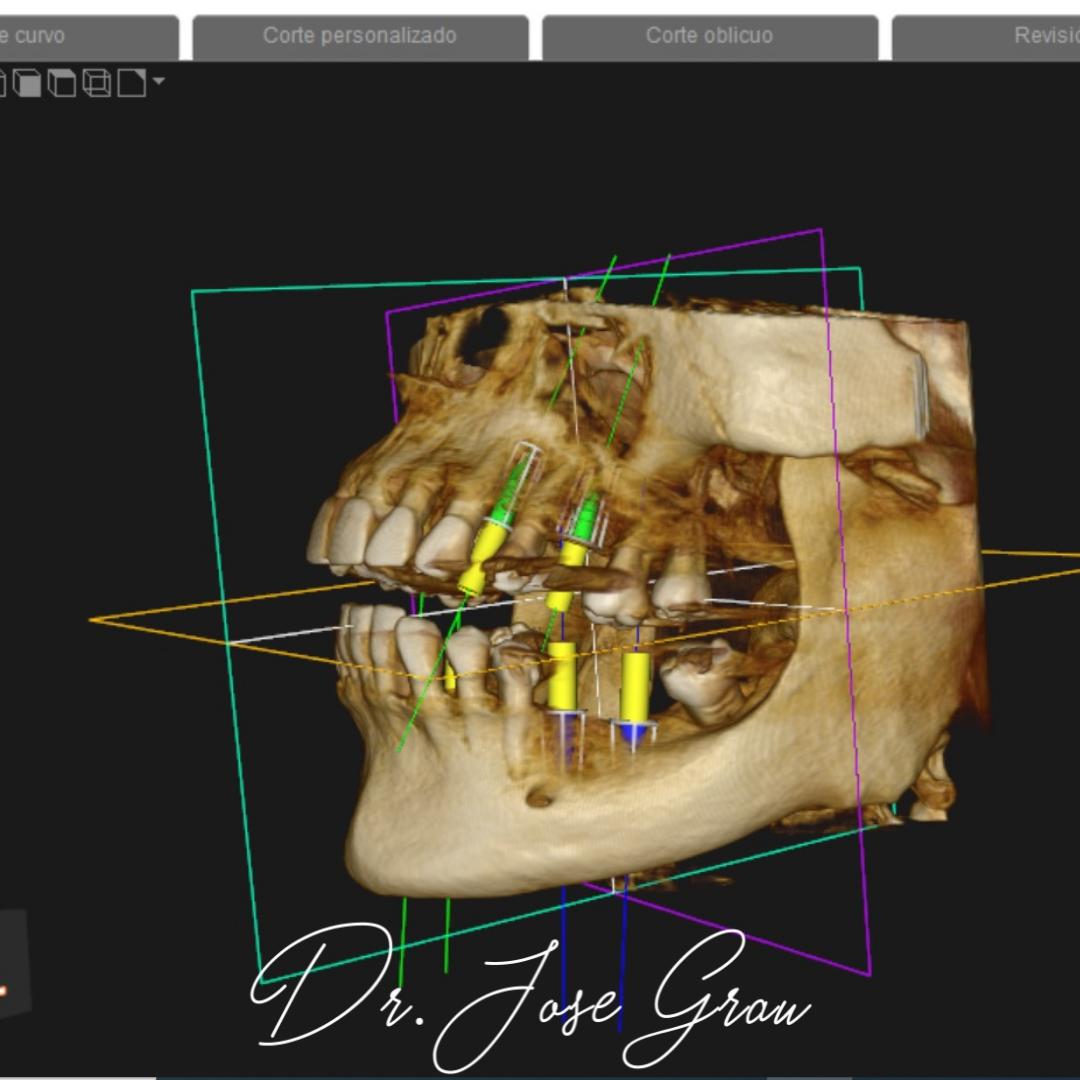Viewport: 1080px width, 1080px height.
Task: Select the left lower yellow abutment
Action: click(563, 676)
